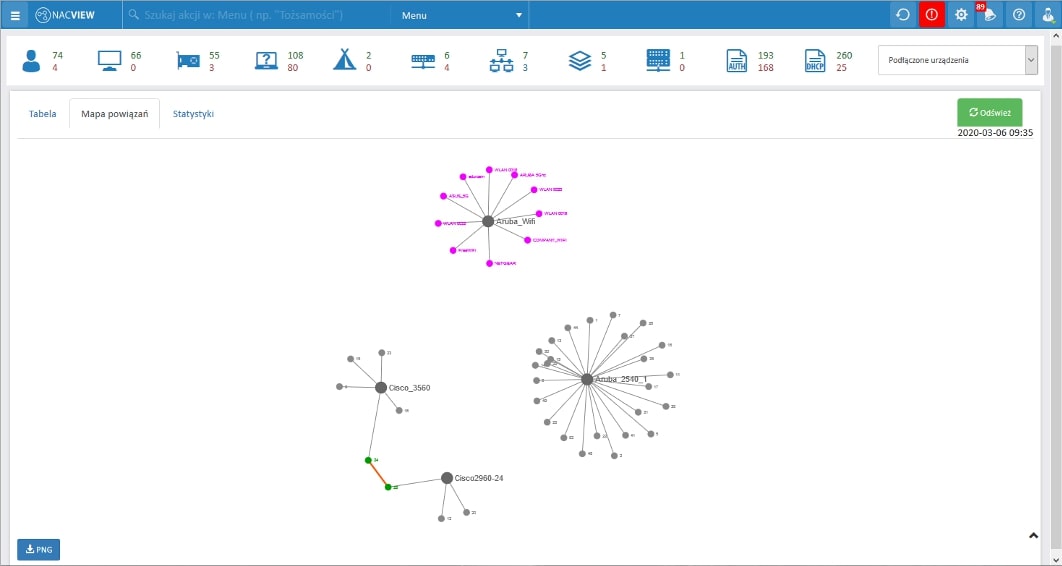Click the red alert icon
The width and height of the screenshot is (1062, 566).
click(x=932, y=15)
